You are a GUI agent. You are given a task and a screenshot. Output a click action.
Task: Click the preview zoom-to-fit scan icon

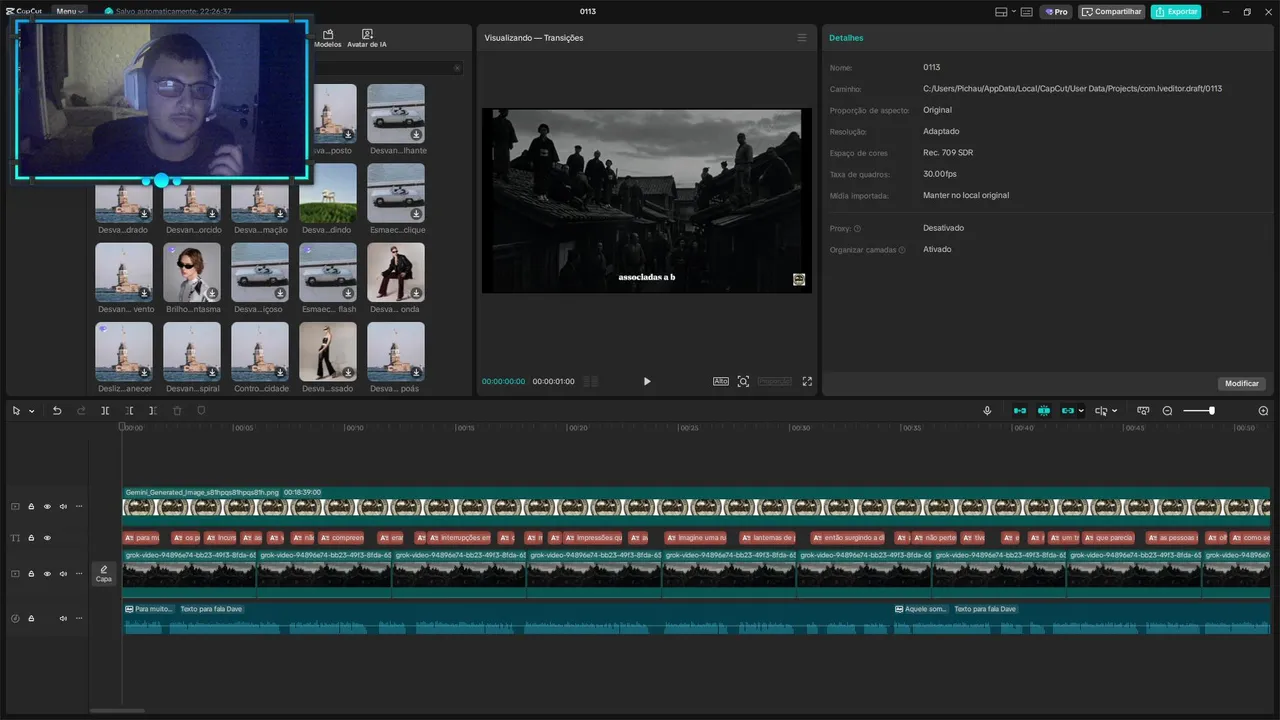tap(743, 381)
